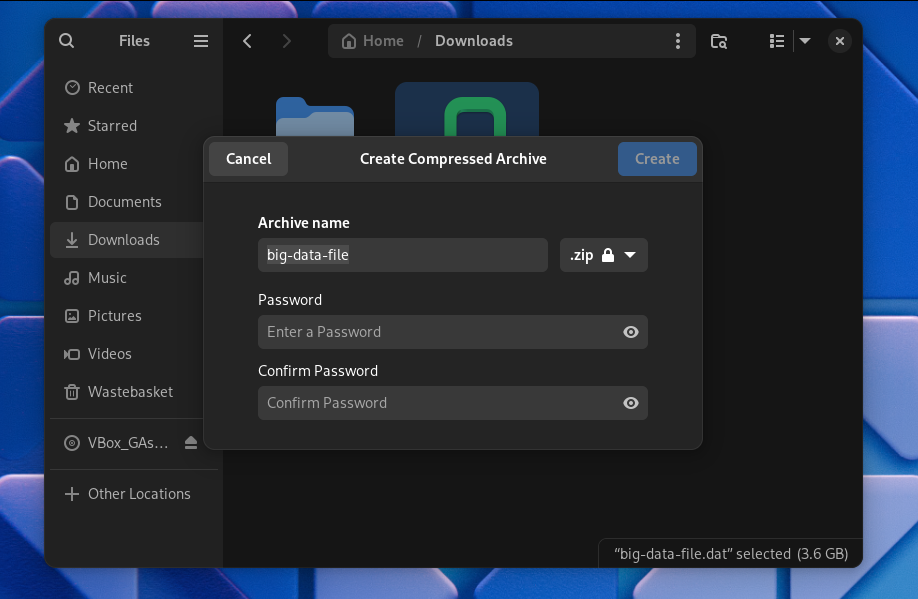Image resolution: width=918 pixels, height=599 pixels.
Task: Click the Create button
Action: coord(657,159)
